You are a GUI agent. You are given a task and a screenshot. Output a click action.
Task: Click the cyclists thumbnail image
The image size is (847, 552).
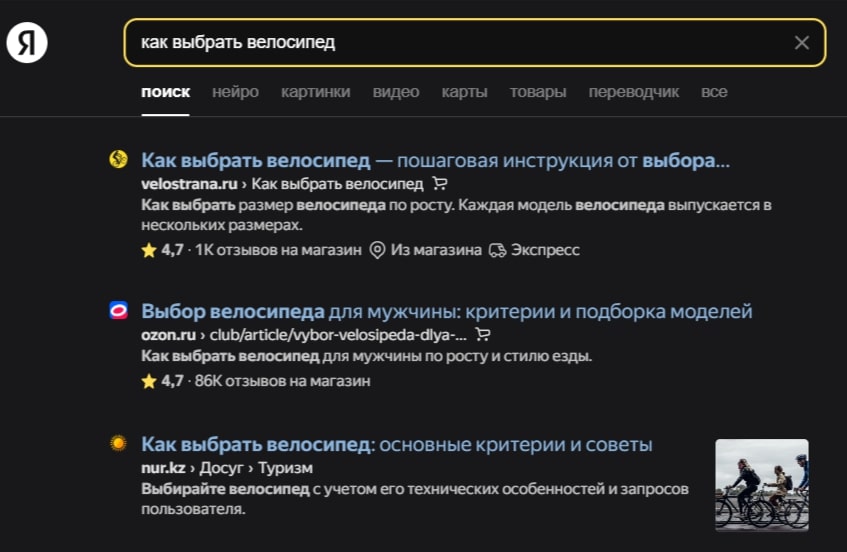coord(762,484)
